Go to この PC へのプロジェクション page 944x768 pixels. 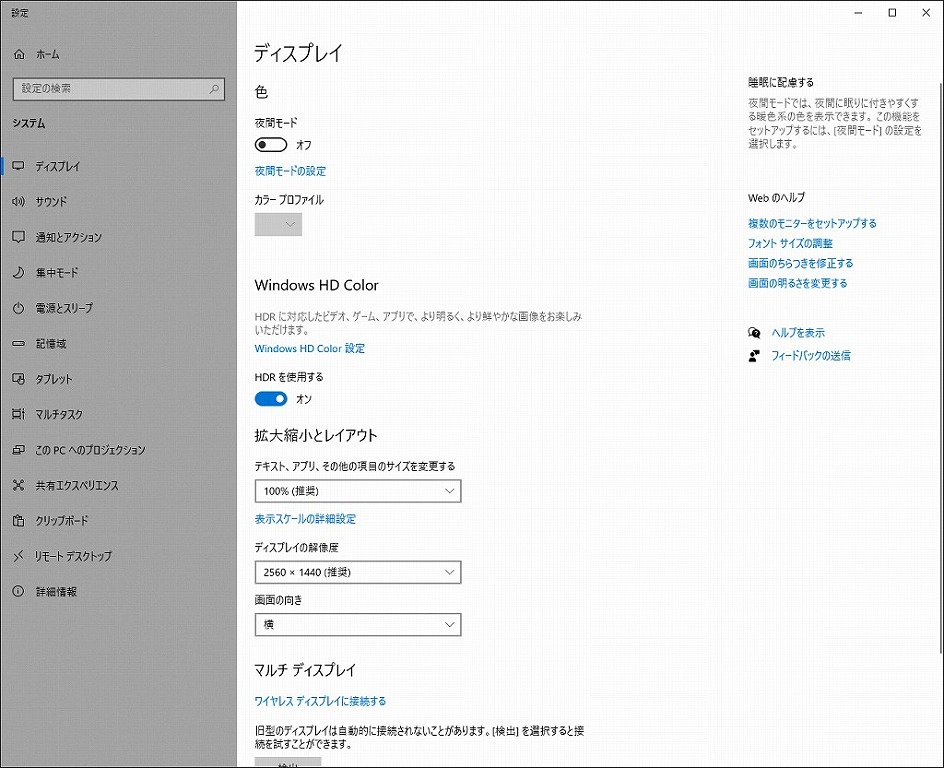point(90,450)
